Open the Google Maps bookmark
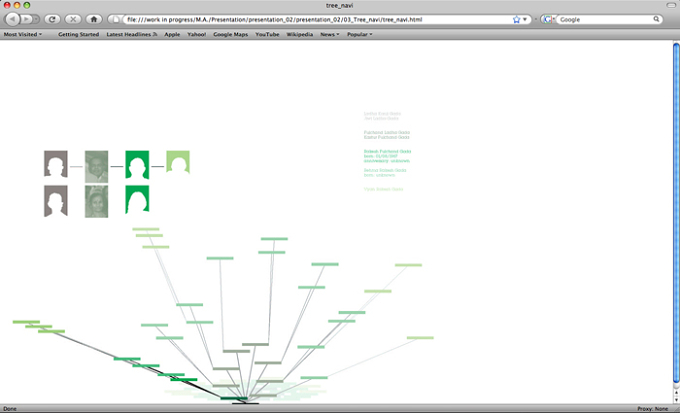Image resolution: width=680 pixels, height=413 pixels. point(230,34)
